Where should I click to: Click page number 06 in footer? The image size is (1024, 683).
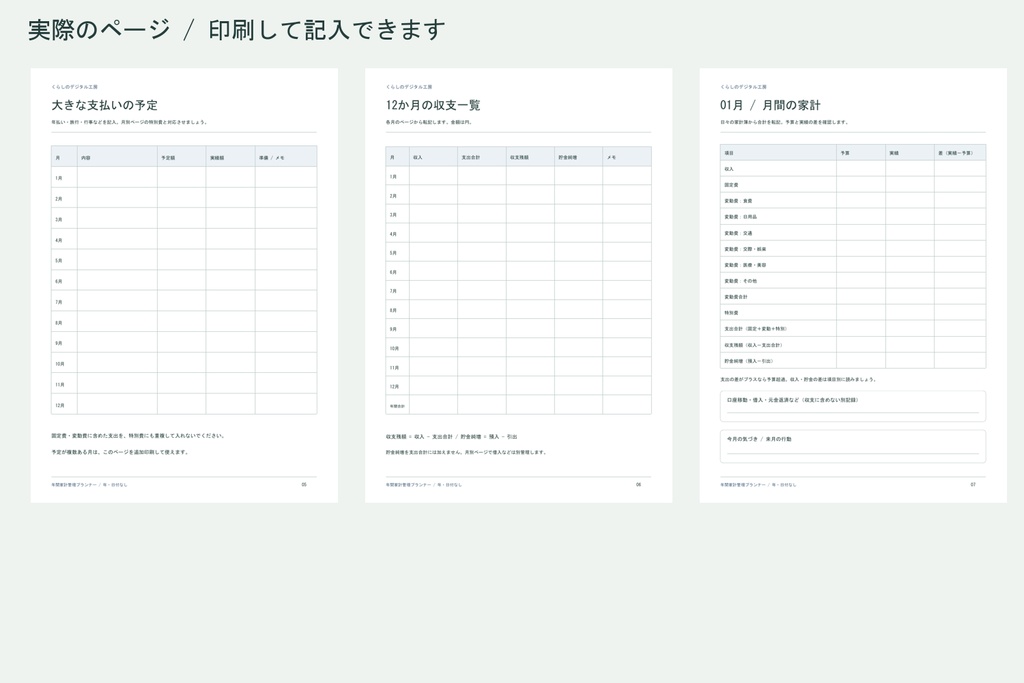(x=639, y=484)
